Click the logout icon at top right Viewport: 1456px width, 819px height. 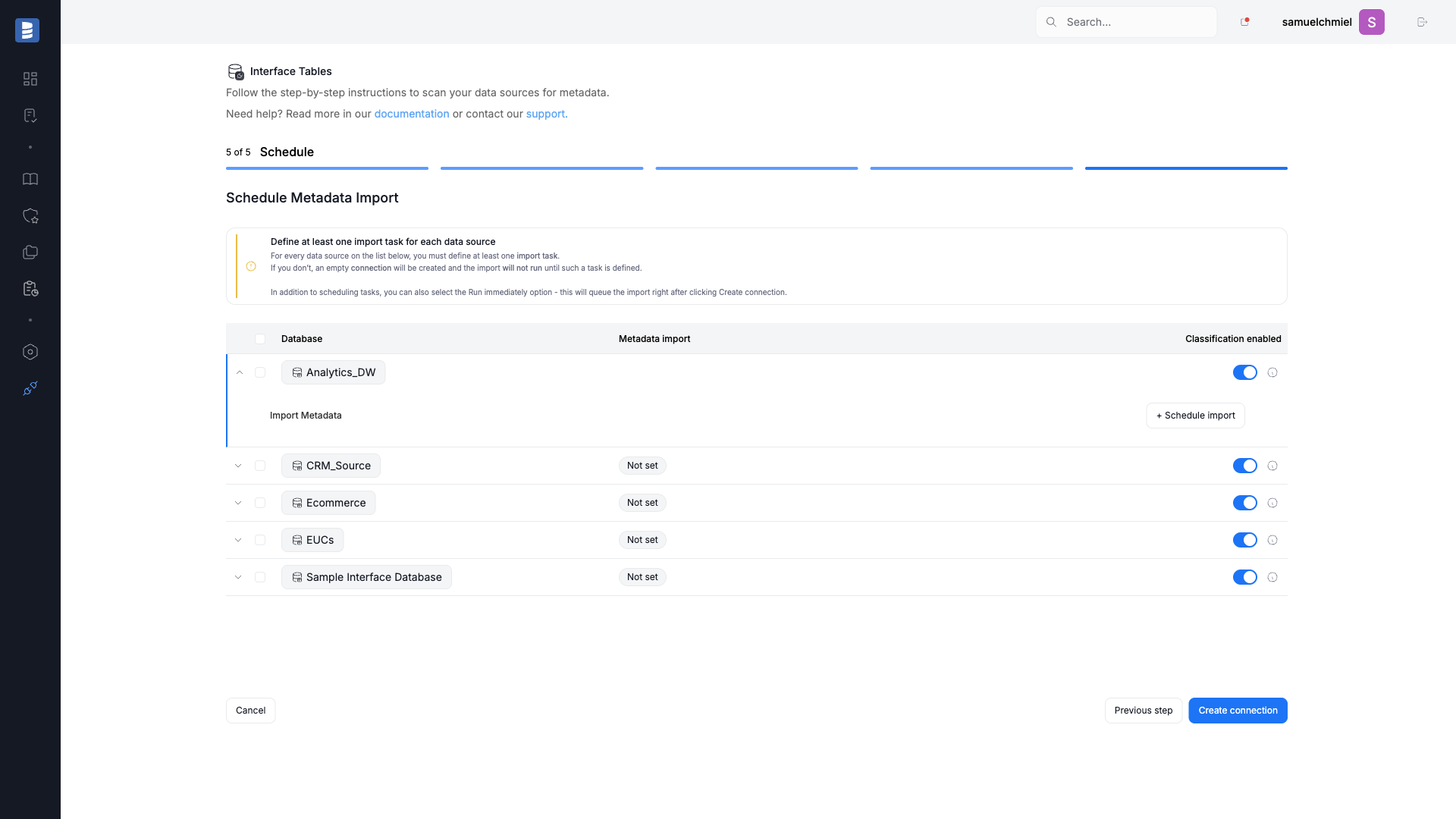coord(1422,22)
